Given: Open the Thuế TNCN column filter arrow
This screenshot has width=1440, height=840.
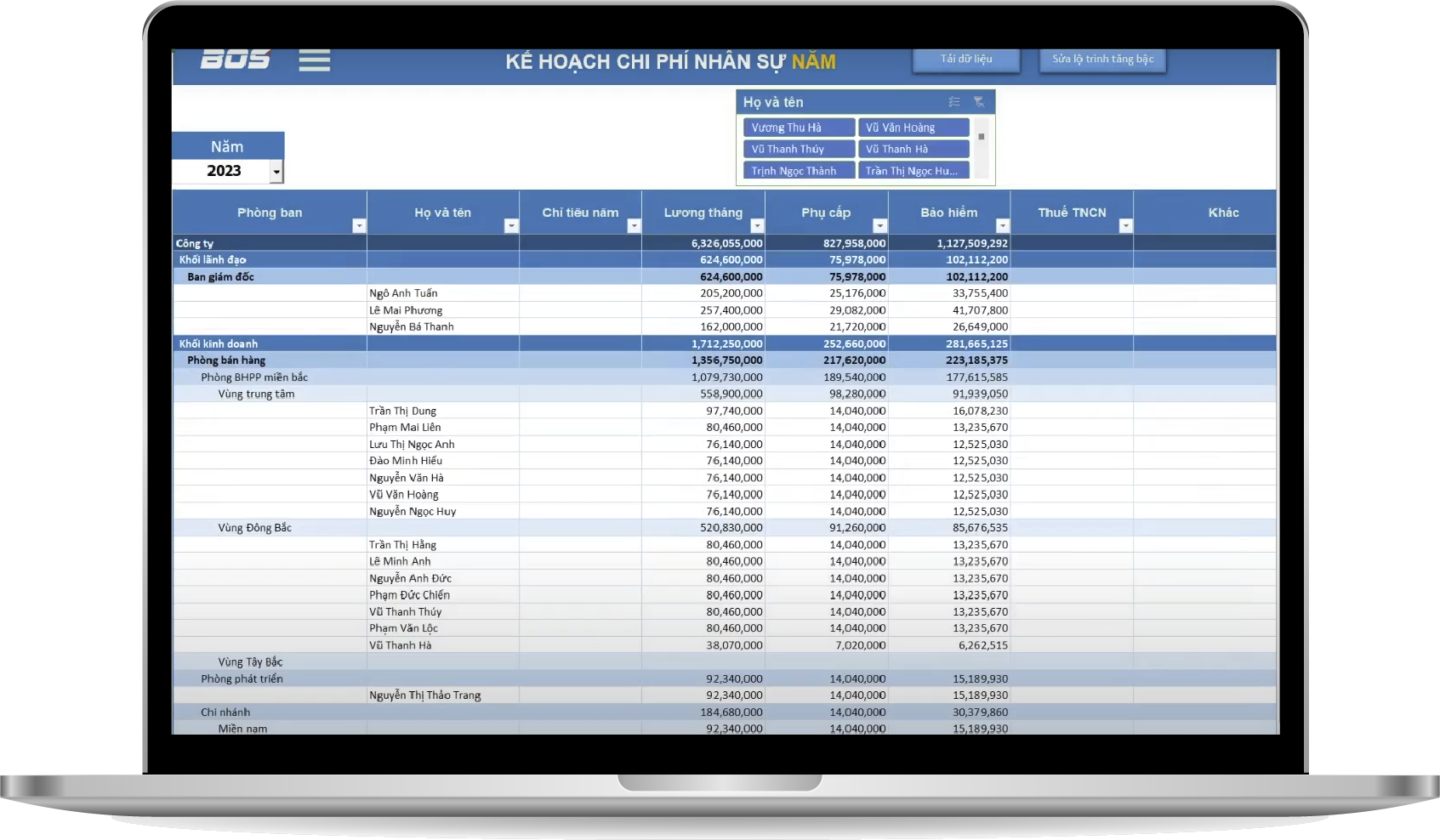Looking at the screenshot, I should 1125,225.
